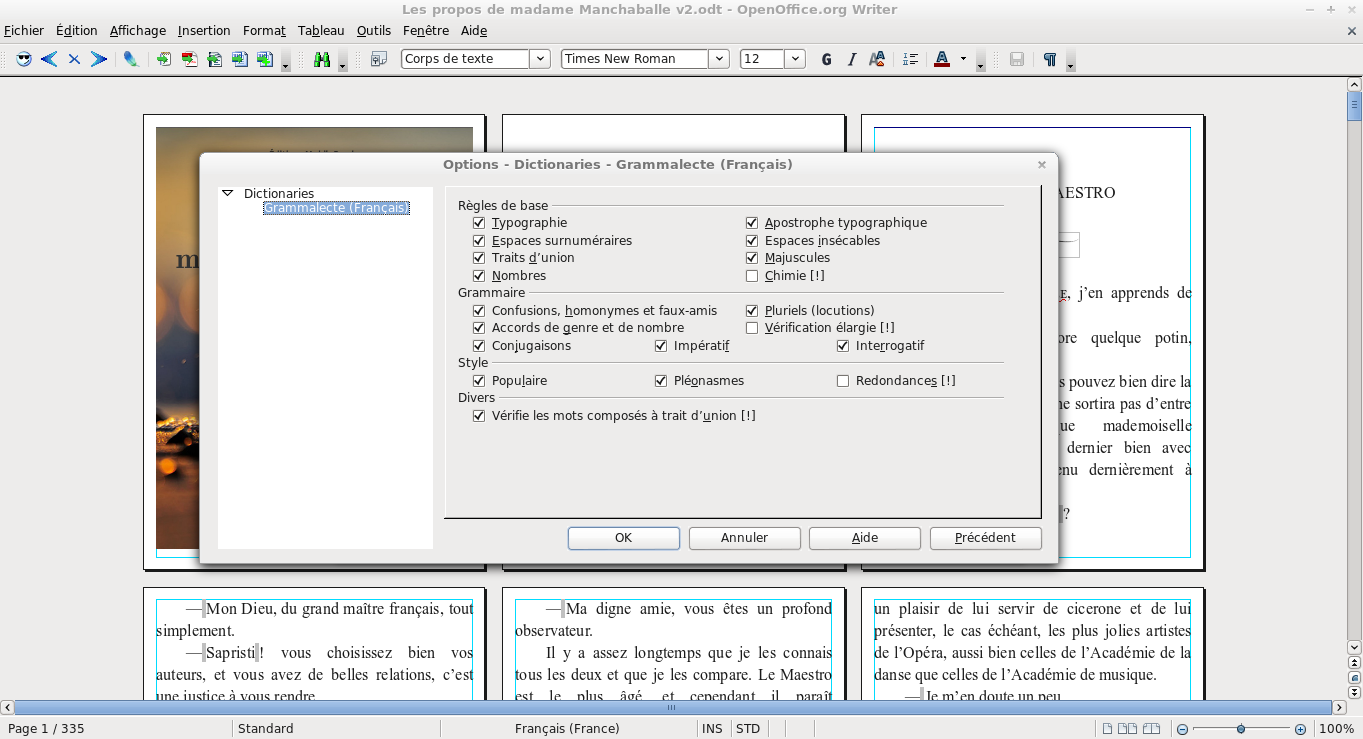Switch to book view layout in status bar
1363x739 pixels.
click(x=1152, y=729)
